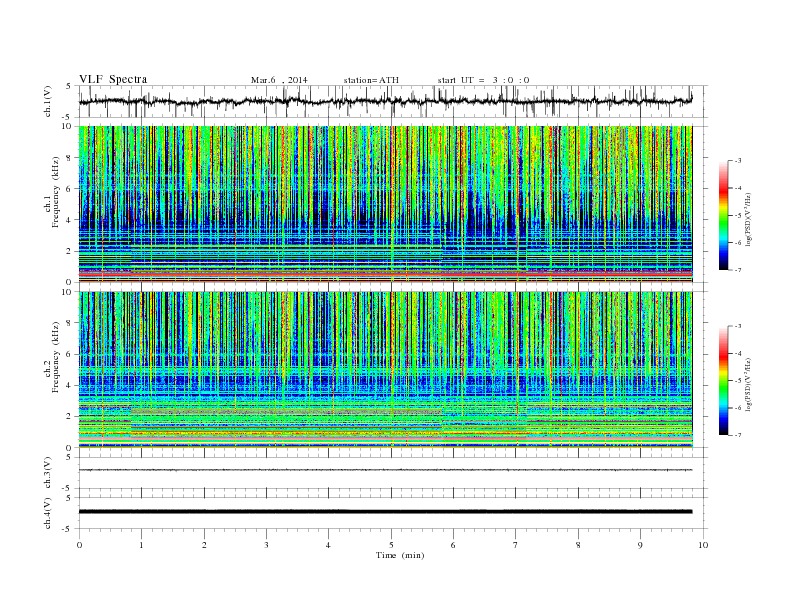
Task: Click the "5" minute time axis tick
Action: tap(391, 545)
